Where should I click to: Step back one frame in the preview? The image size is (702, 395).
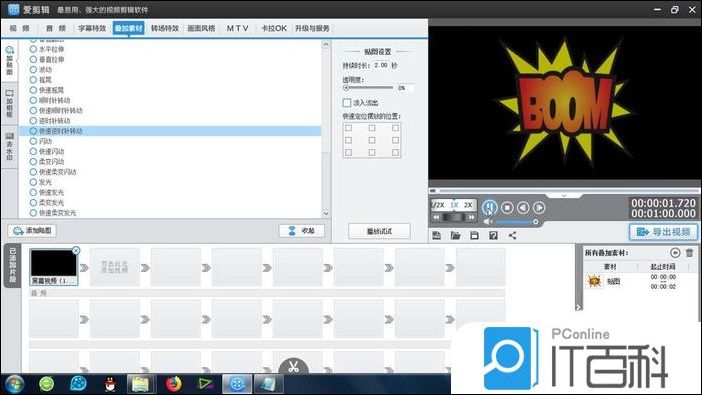pyautogui.click(x=523, y=207)
